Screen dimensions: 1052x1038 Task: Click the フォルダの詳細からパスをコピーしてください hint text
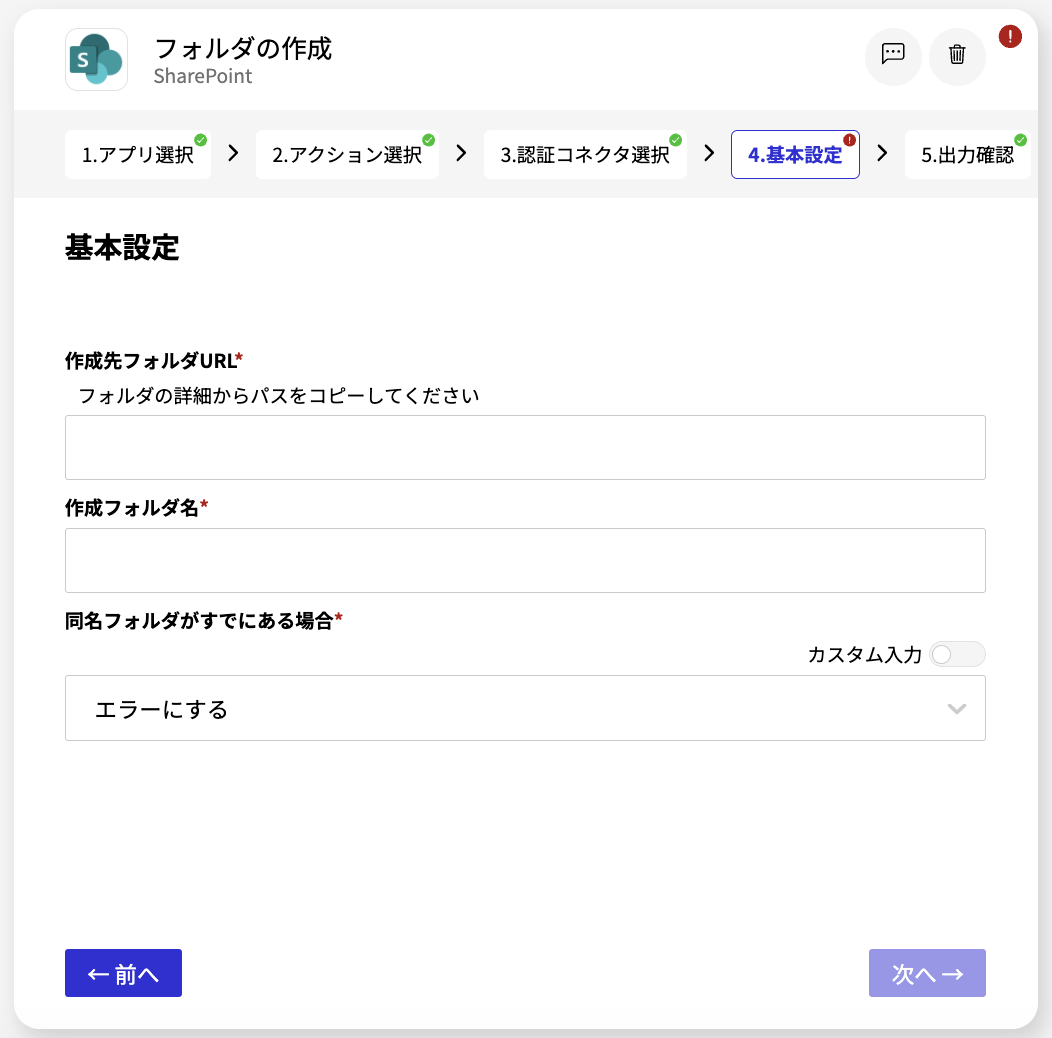(x=279, y=396)
